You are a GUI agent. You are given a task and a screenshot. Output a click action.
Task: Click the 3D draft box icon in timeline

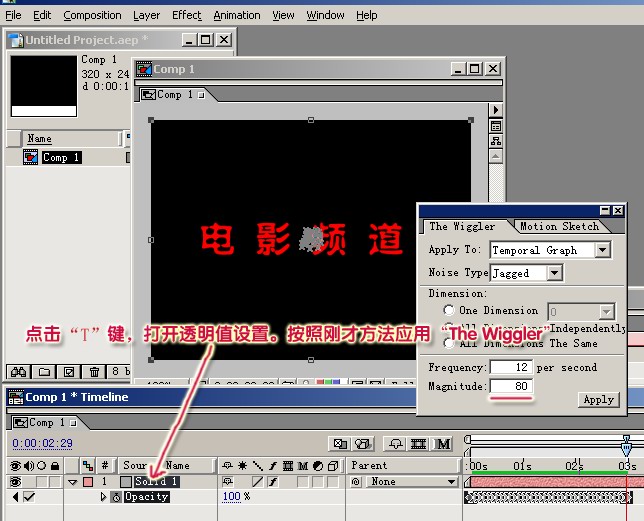coord(363,444)
